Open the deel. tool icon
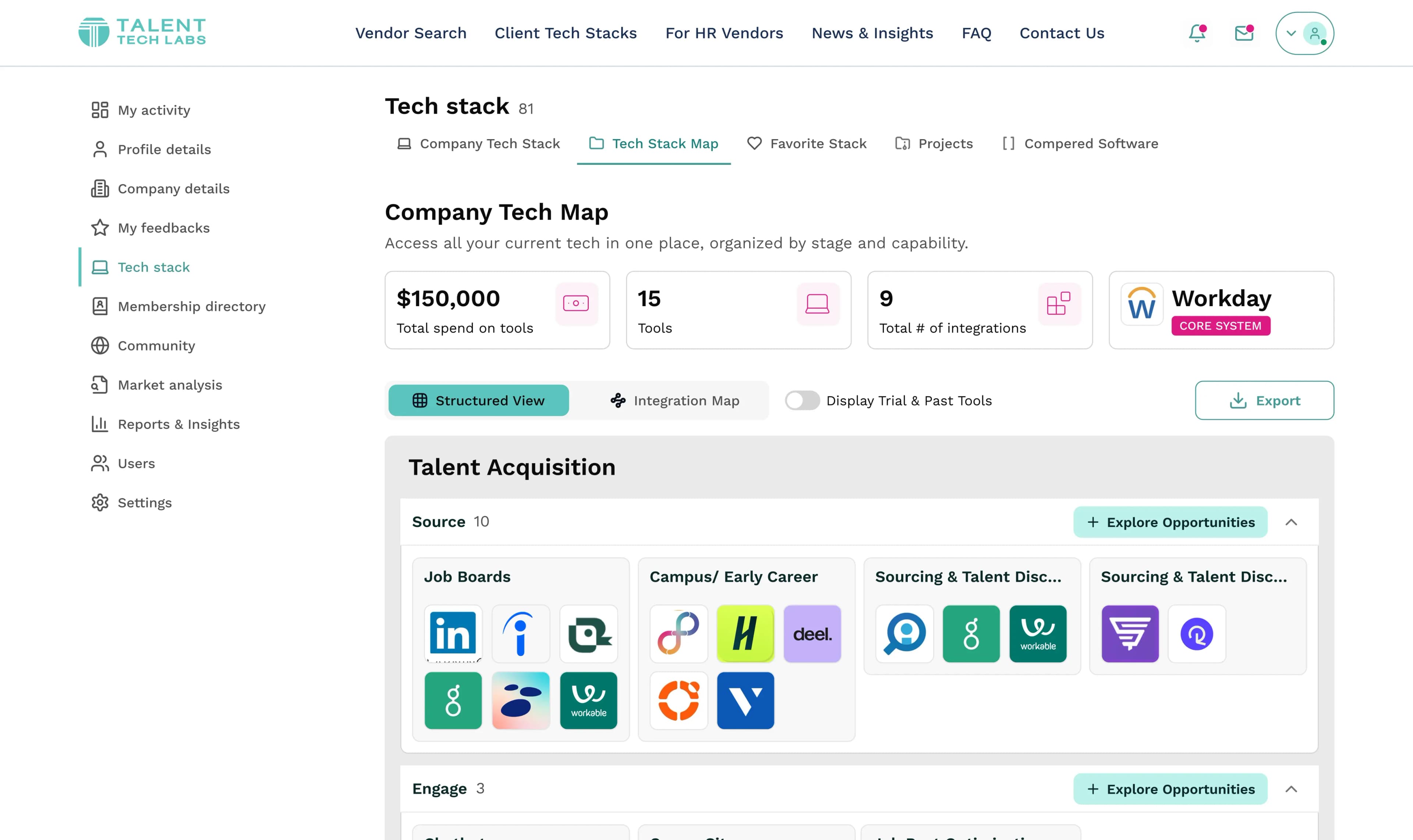This screenshot has height=840, width=1413. pos(812,633)
